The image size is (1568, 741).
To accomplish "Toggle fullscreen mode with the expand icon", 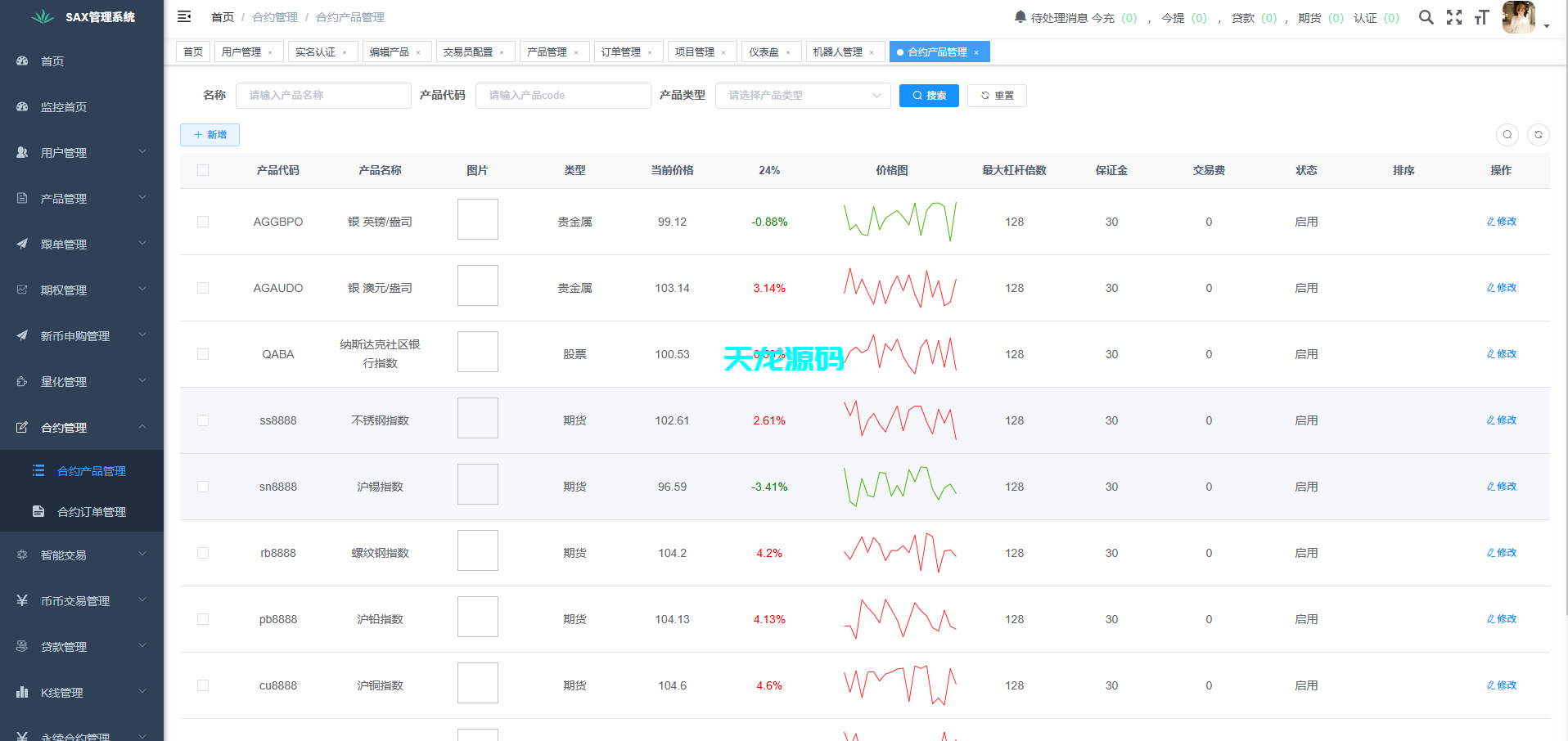I will pos(1454,16).
